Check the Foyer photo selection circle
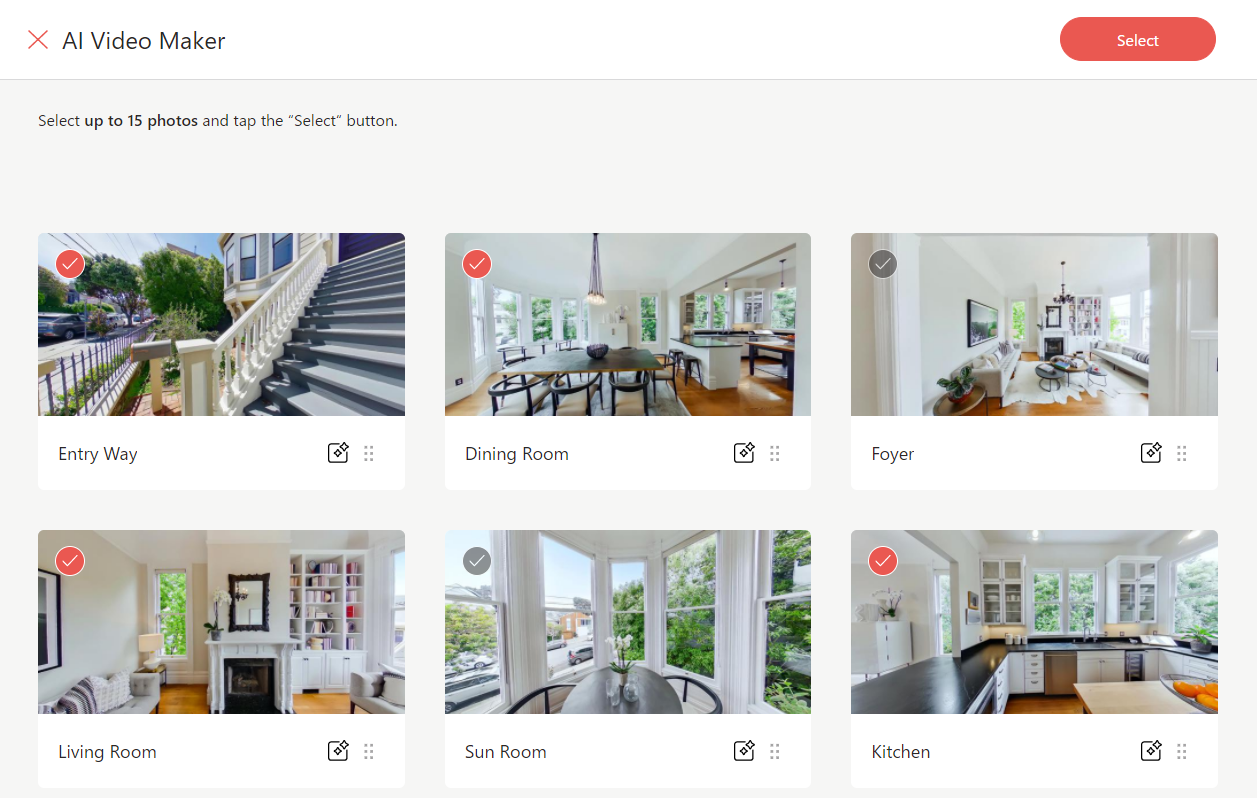The image size is (1257, 798). [883, 264]
